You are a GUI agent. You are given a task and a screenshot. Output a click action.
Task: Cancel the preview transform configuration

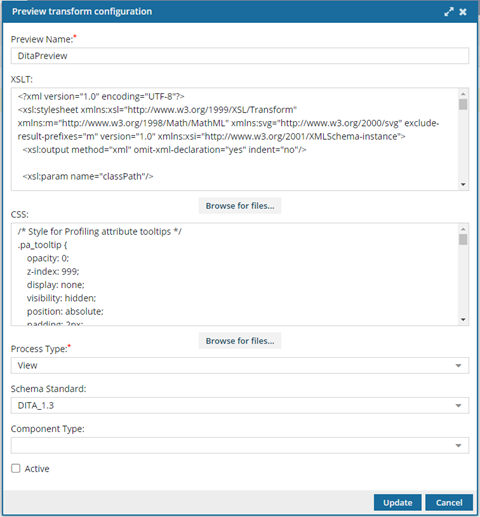pos(449,502)
